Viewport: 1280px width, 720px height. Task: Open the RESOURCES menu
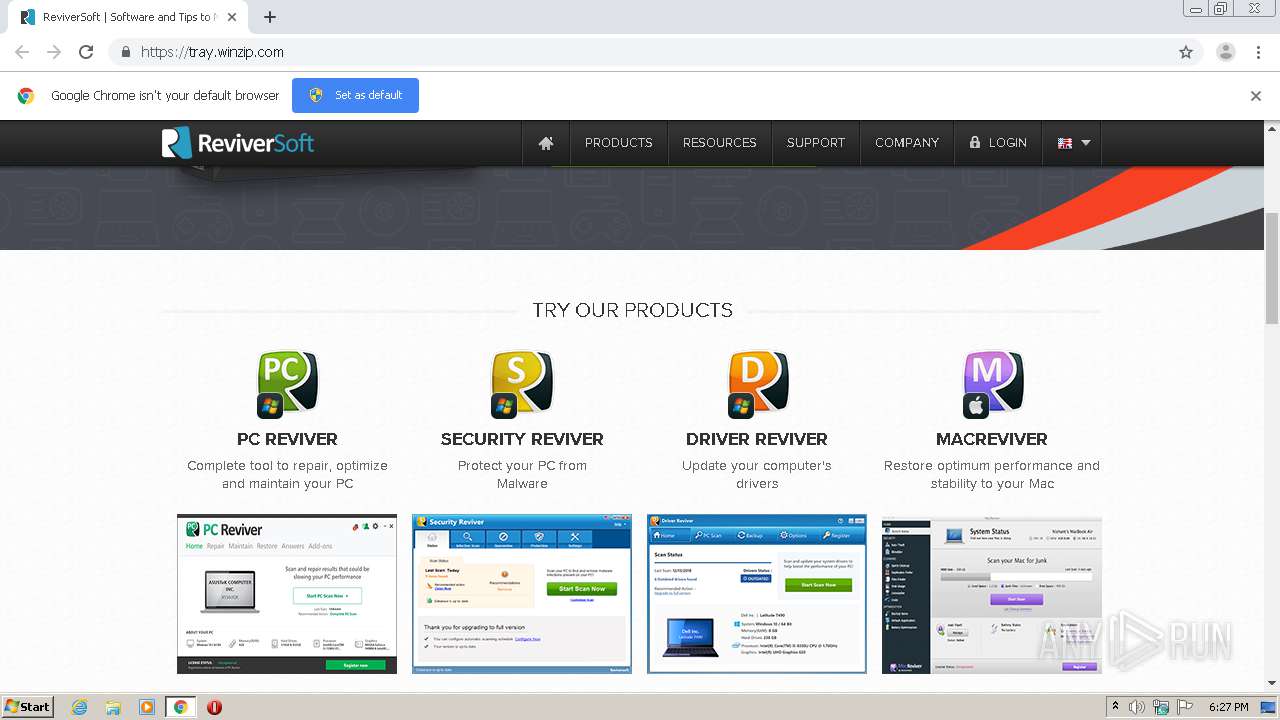(x=719, y=143)
